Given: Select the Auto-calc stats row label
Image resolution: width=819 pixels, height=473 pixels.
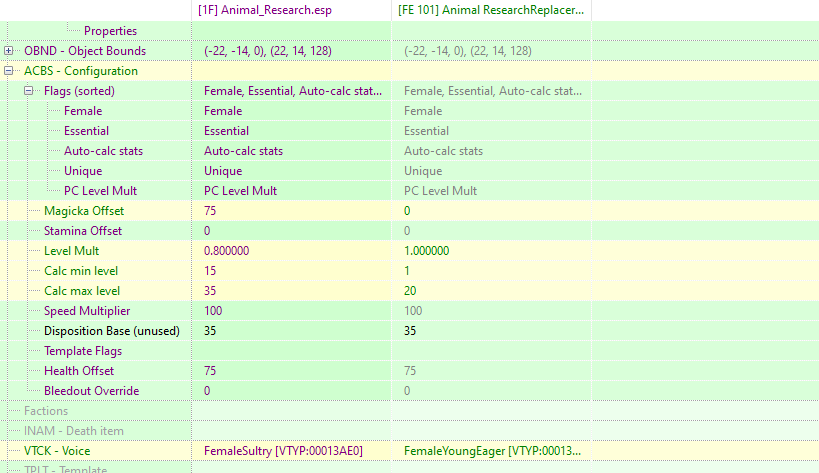Looking at the screenshot, I should (x=103, y=151).
